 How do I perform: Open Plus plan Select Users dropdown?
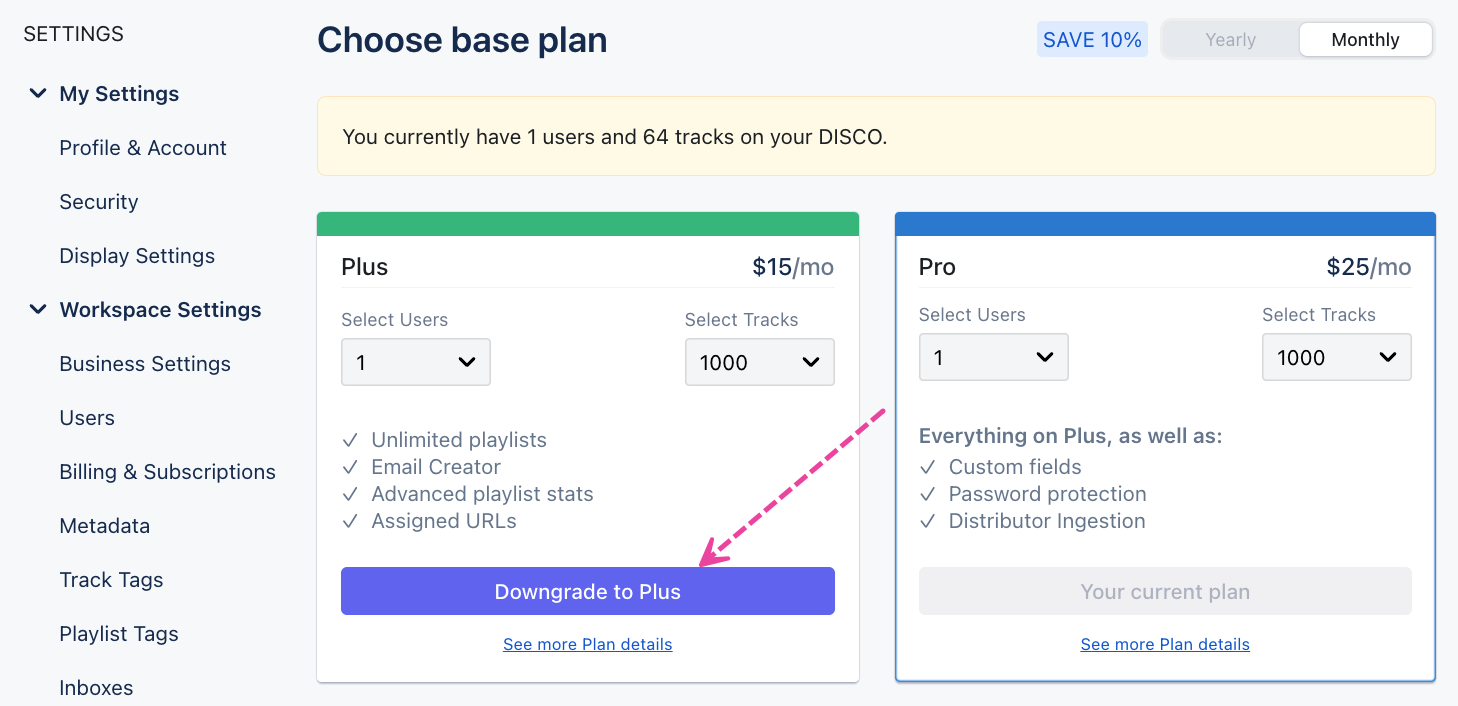(415, 362)
